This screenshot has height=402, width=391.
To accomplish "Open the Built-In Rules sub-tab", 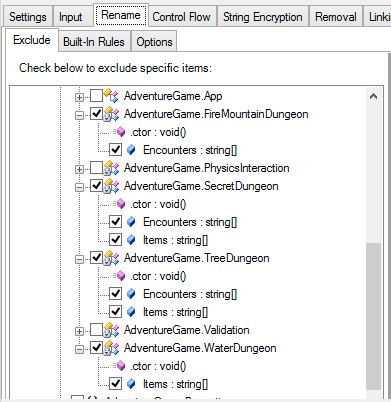I will [x=94, y=42].
